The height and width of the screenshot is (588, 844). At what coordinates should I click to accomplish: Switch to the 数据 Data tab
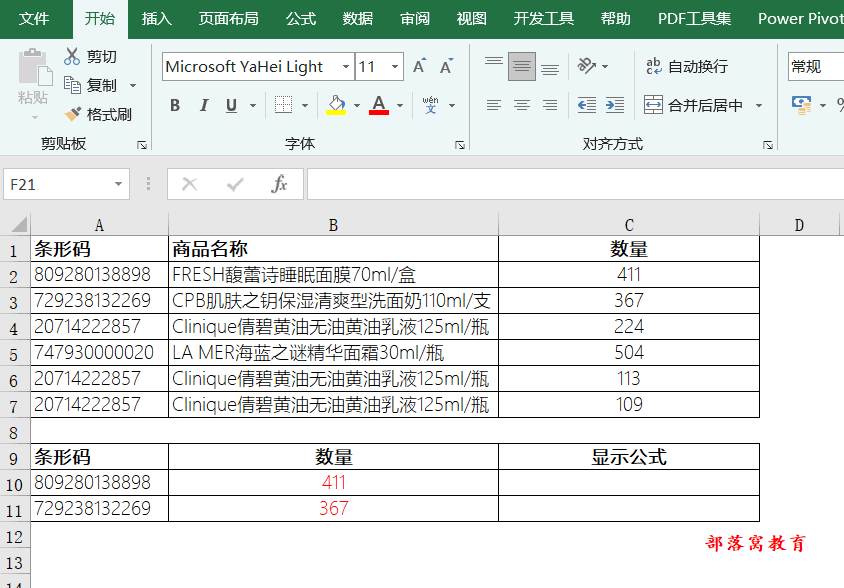[x=358, y=19]
